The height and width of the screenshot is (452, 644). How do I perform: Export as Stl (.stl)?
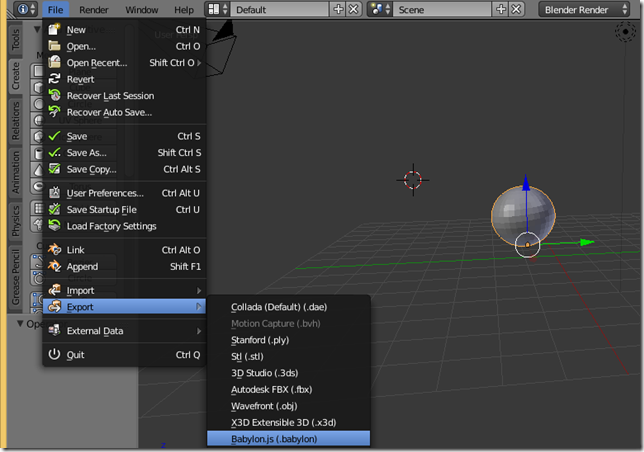click(x=288, y=356)
